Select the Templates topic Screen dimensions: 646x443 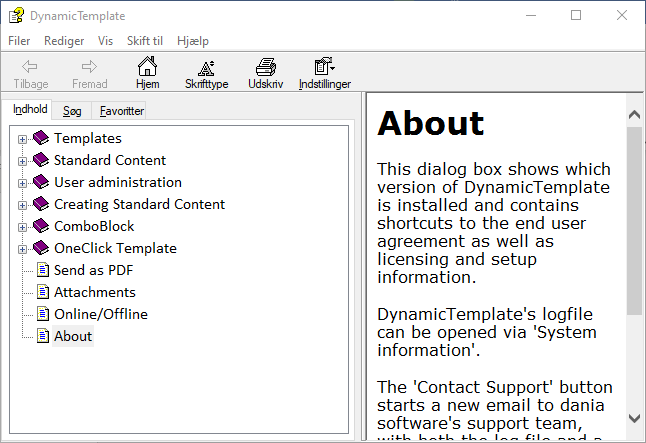tap(88, 138)
